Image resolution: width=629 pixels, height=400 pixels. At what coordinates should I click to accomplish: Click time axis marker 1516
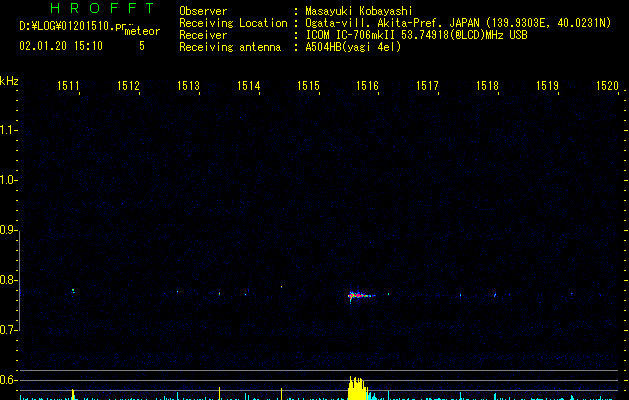367,86
